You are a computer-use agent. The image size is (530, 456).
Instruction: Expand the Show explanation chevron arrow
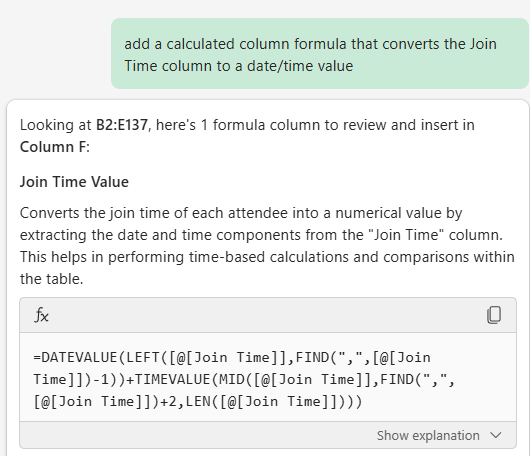pos(496,435)
